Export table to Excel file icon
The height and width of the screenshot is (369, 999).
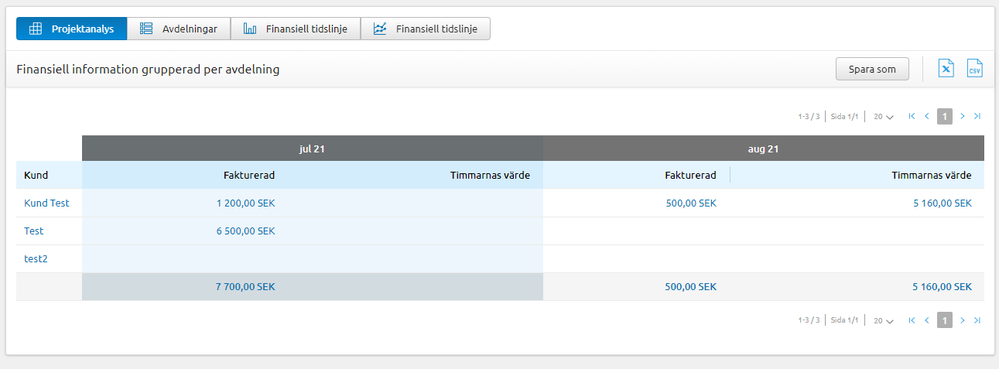pos(946,69)
